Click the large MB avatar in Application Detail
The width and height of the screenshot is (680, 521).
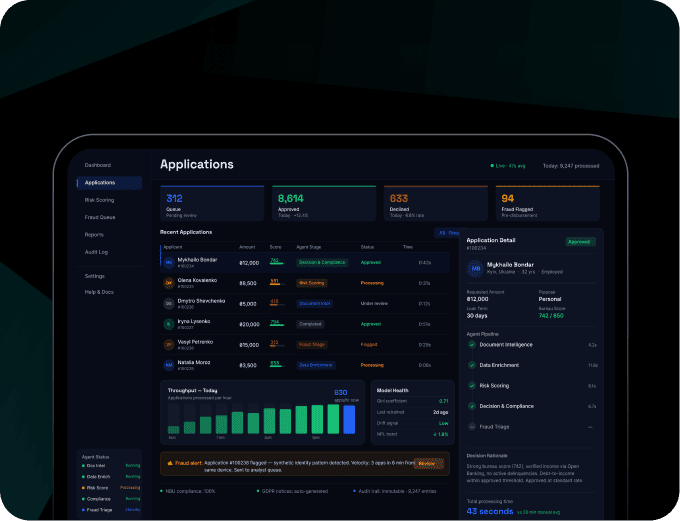tap(475, 268)
